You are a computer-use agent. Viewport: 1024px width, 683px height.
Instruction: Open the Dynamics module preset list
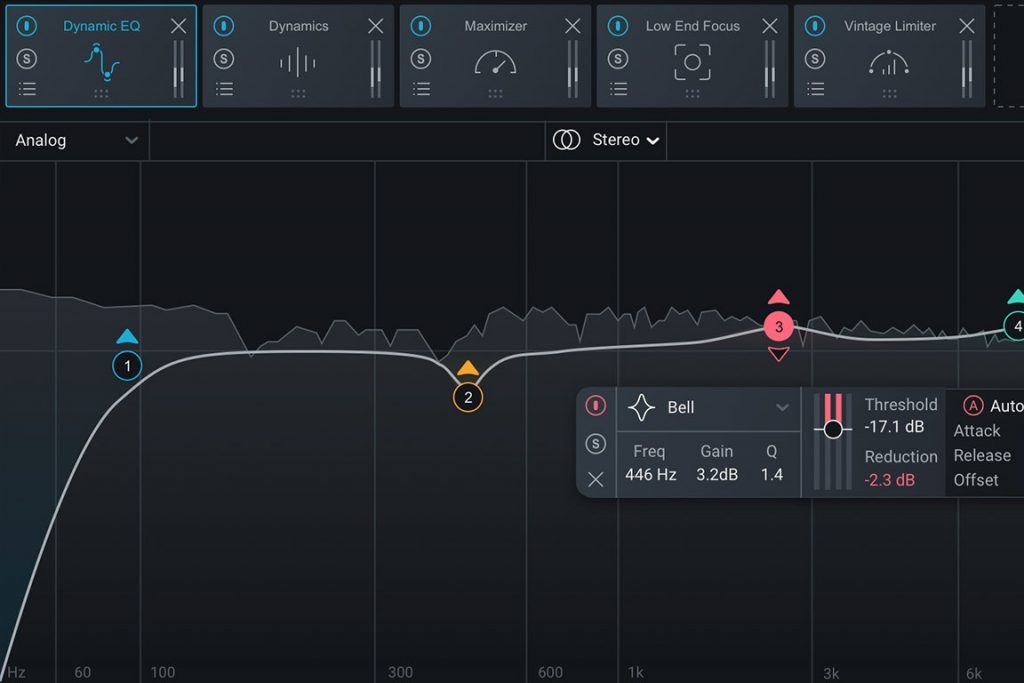point(224,89)
